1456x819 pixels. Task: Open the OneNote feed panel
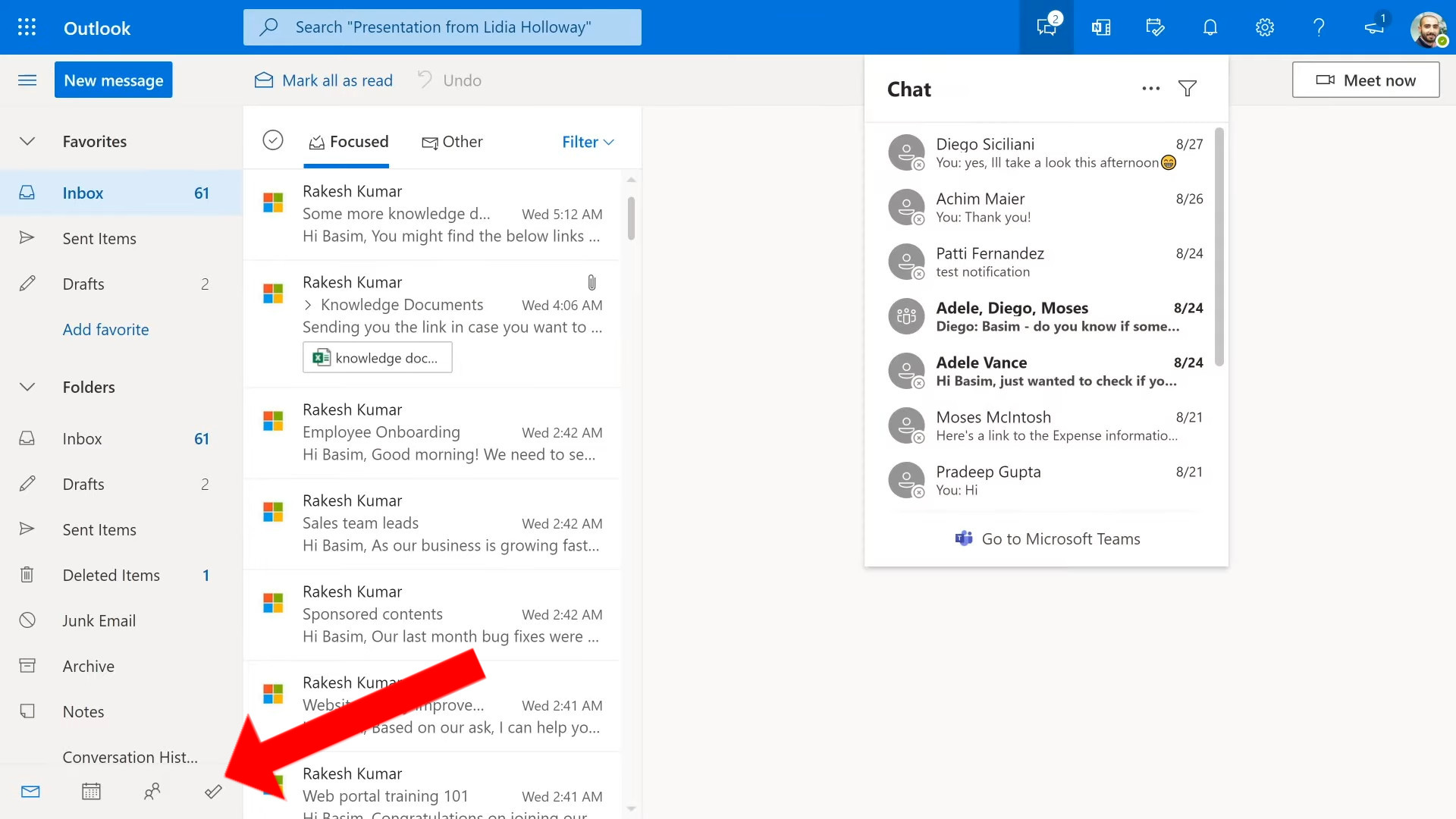(1100, 27)
